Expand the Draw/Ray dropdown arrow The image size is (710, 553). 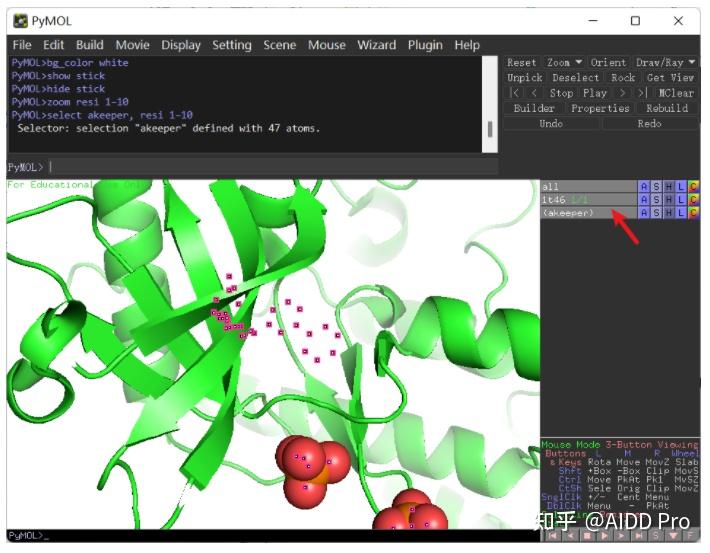click(692, 62)
